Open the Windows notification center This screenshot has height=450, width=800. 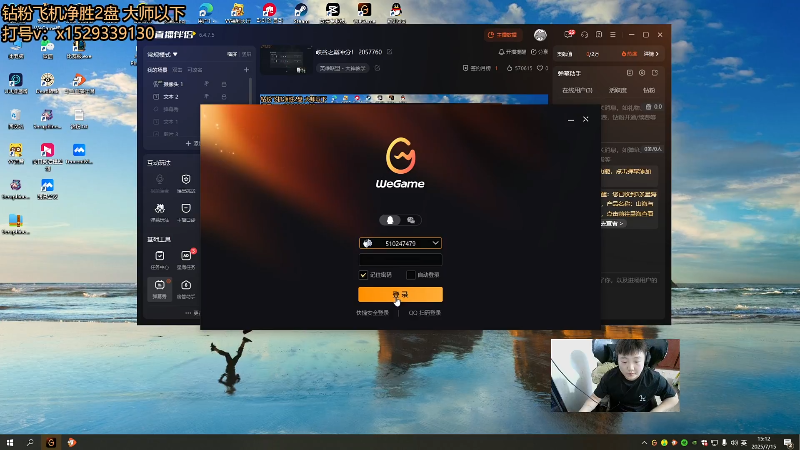coord(788,442)
